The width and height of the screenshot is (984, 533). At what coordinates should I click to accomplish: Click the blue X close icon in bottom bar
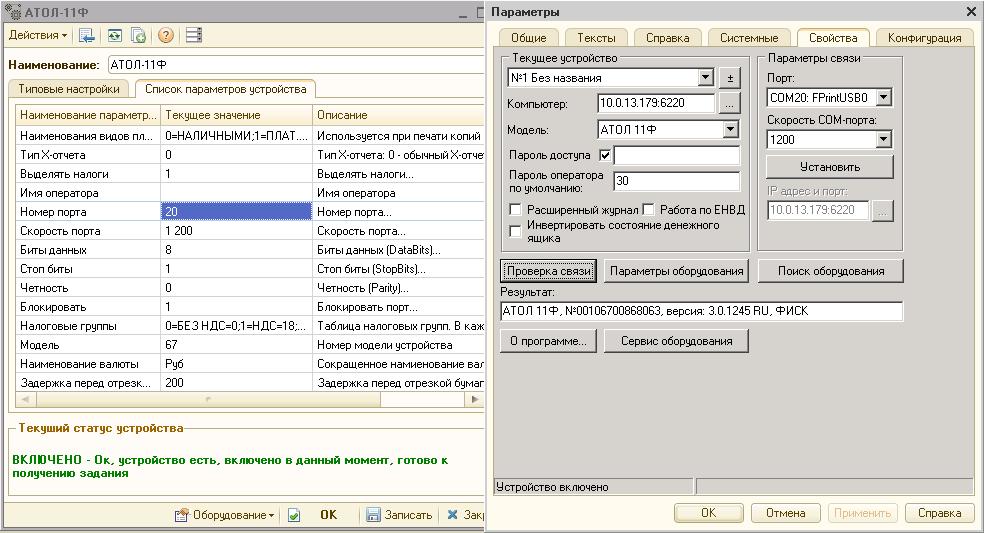coord(452,515)
